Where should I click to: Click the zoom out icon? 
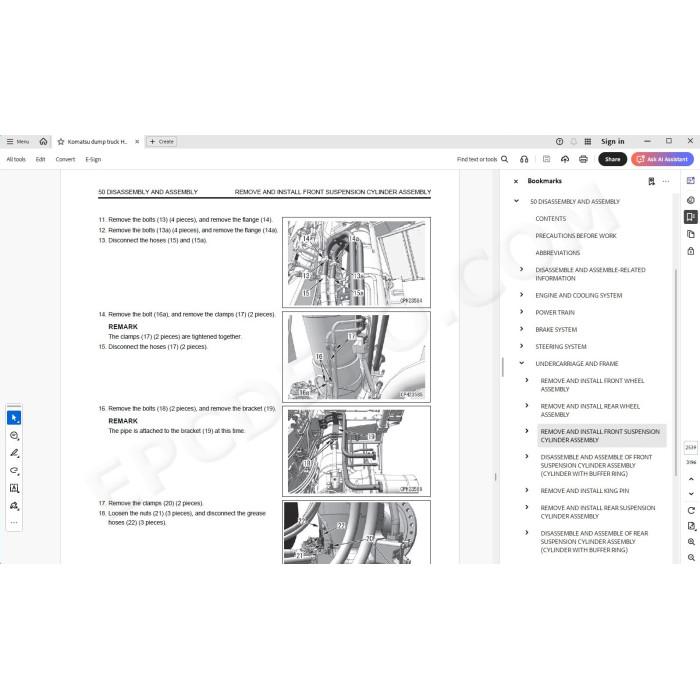[691, 558]
